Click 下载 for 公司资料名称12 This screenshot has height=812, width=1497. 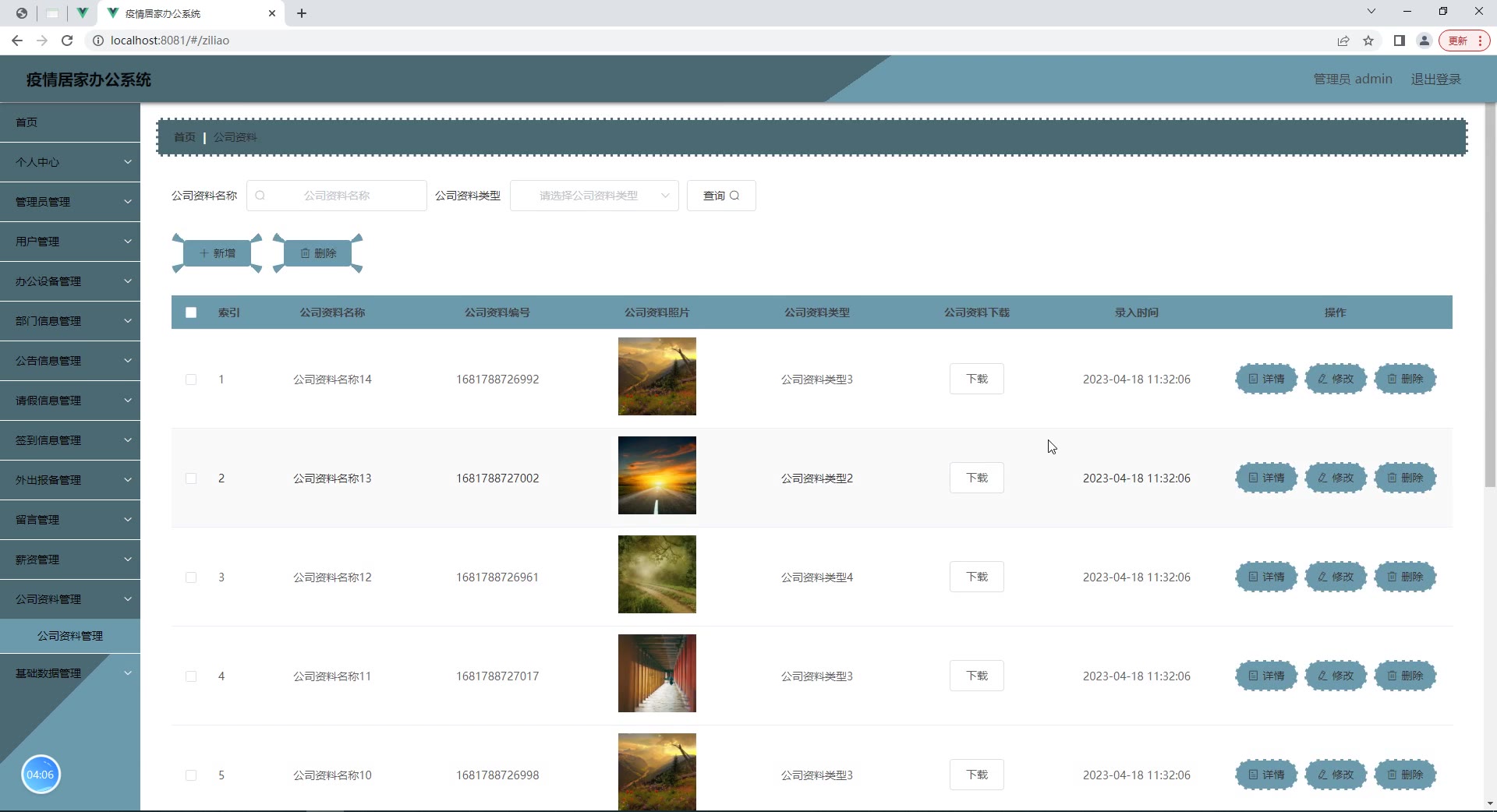977,577
